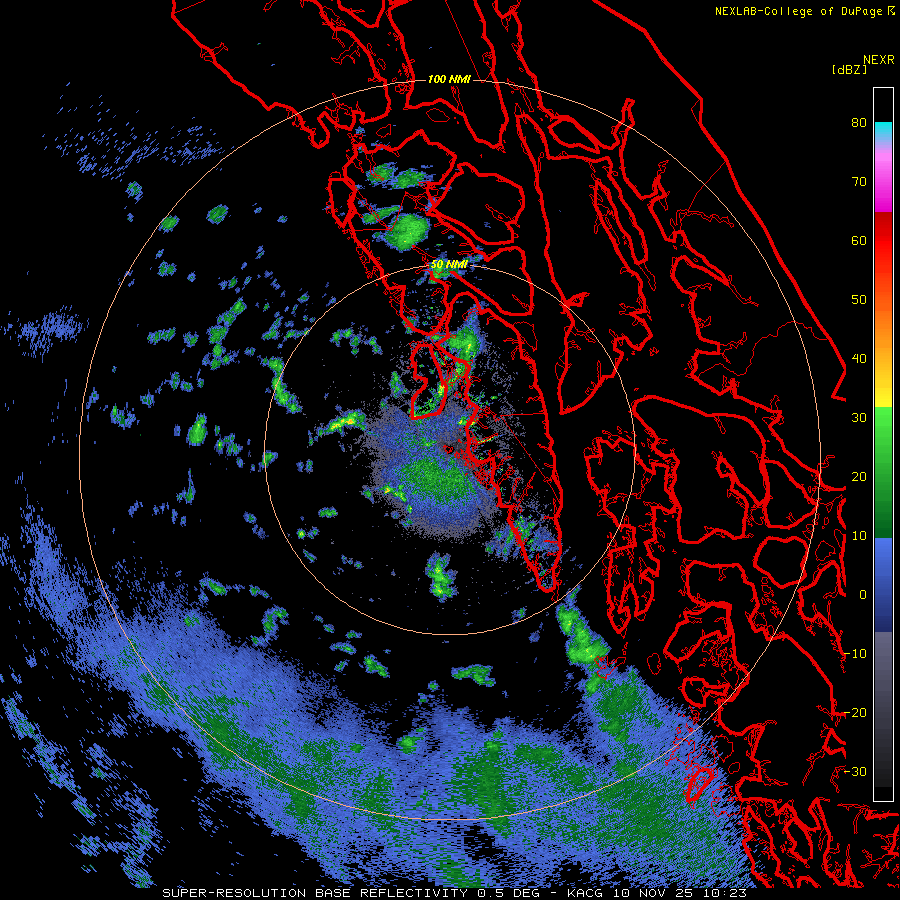Click the 40 dBZ scale value
This screenshot has width=900, height=900.
859,359
